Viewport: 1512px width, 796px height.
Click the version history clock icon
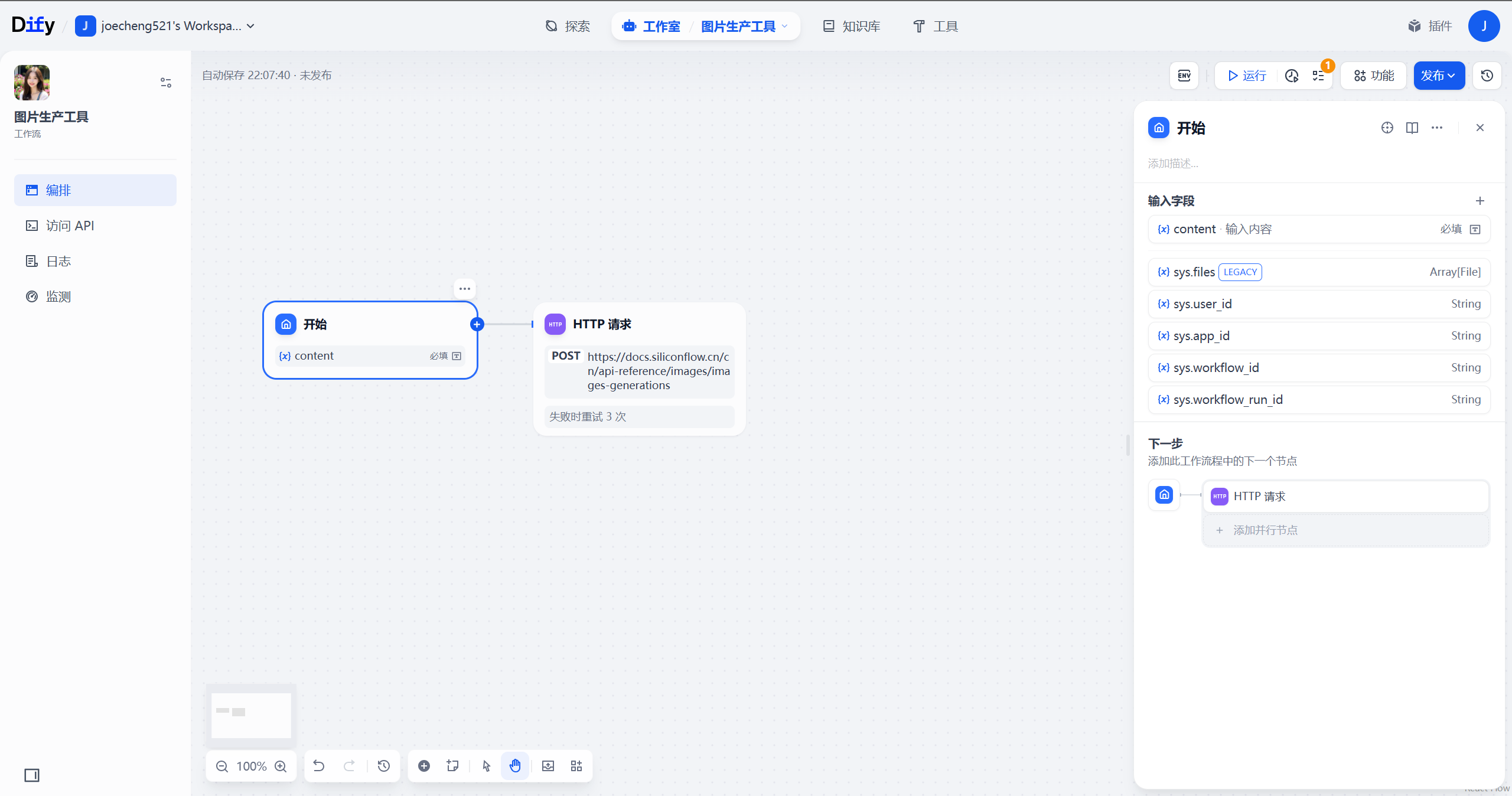[x=1487, y=76]
